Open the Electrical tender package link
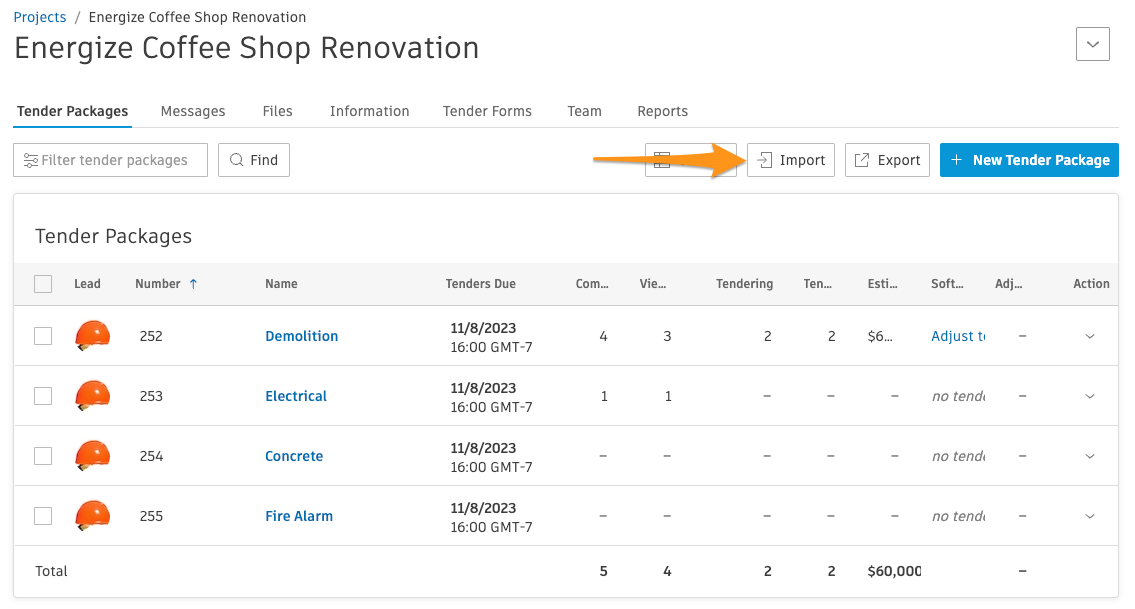Viewport: 1135px width, 609px height. pyautogui.click(x=296, y=396)
